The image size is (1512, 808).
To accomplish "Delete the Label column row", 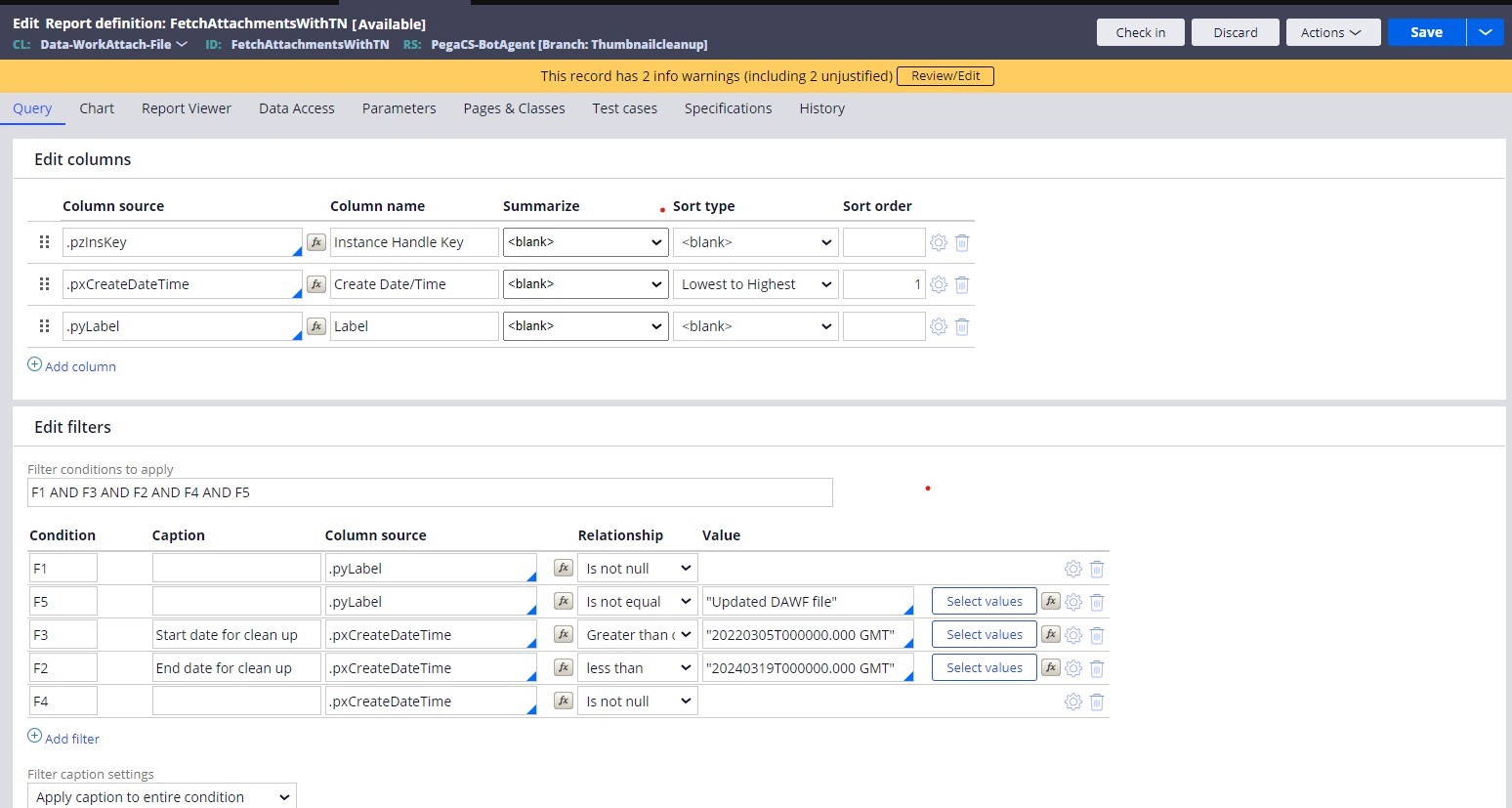I will tap(962, 326).
